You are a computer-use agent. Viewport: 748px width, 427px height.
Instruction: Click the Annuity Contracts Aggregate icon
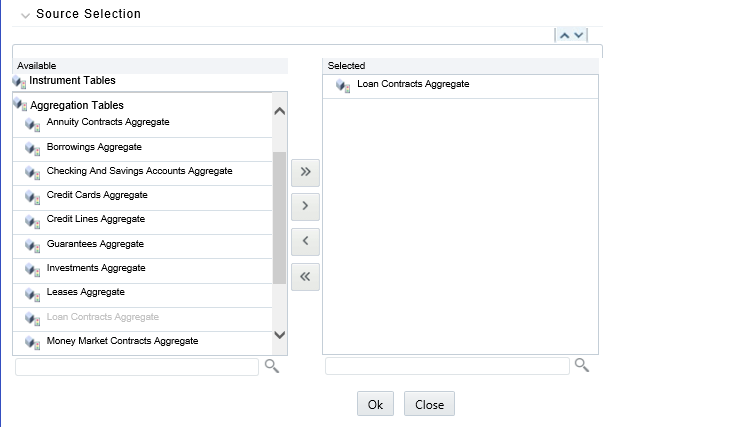(x=32, y=125)
